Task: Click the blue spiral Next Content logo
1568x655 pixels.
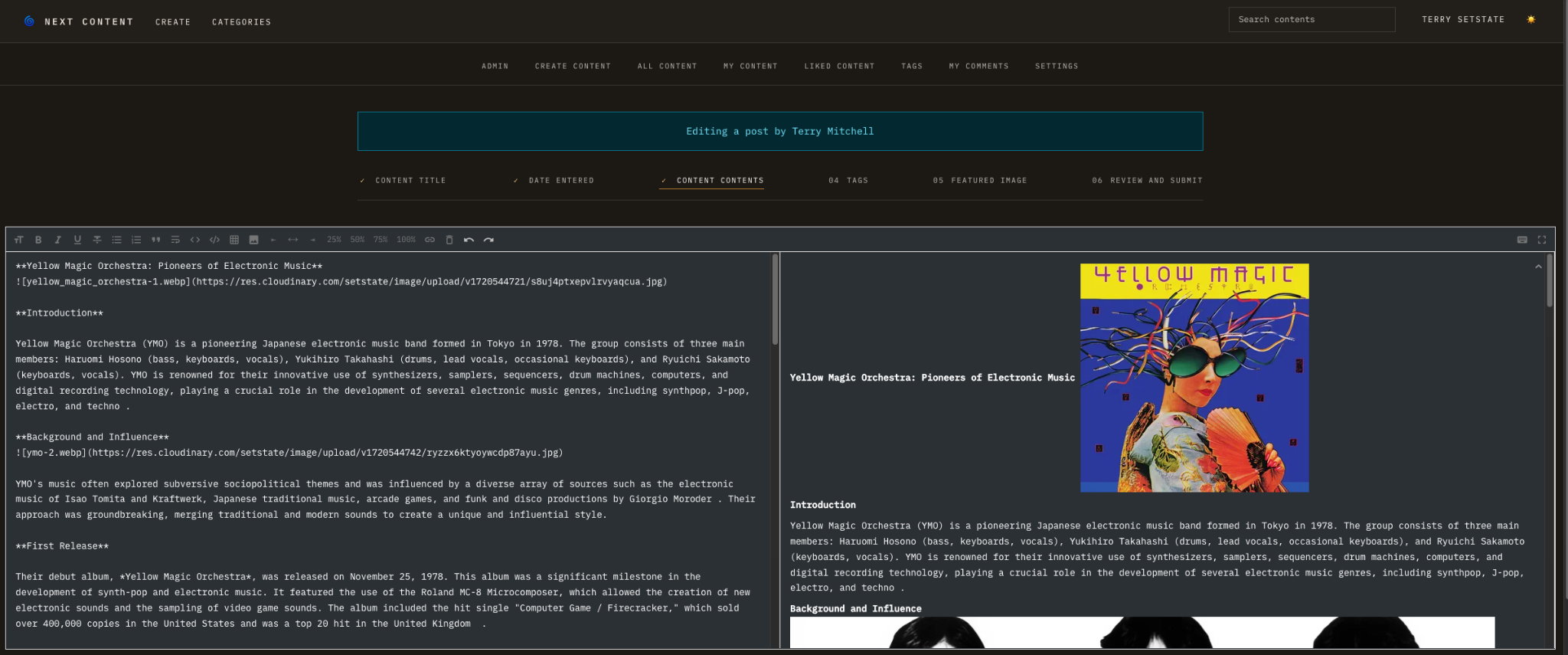Action: coord(29,21)
